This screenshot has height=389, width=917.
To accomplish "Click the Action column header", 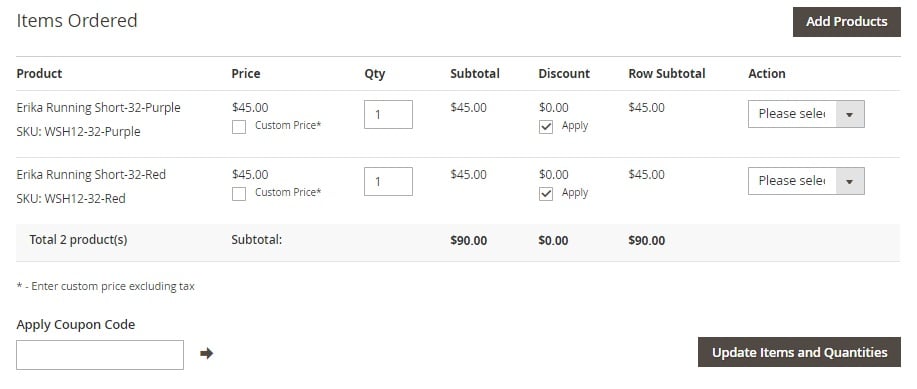I will pos(767,74).
